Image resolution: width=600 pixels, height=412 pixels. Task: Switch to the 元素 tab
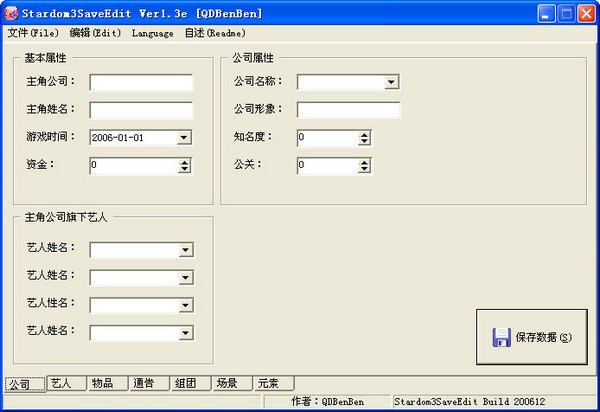click(274, 383)
